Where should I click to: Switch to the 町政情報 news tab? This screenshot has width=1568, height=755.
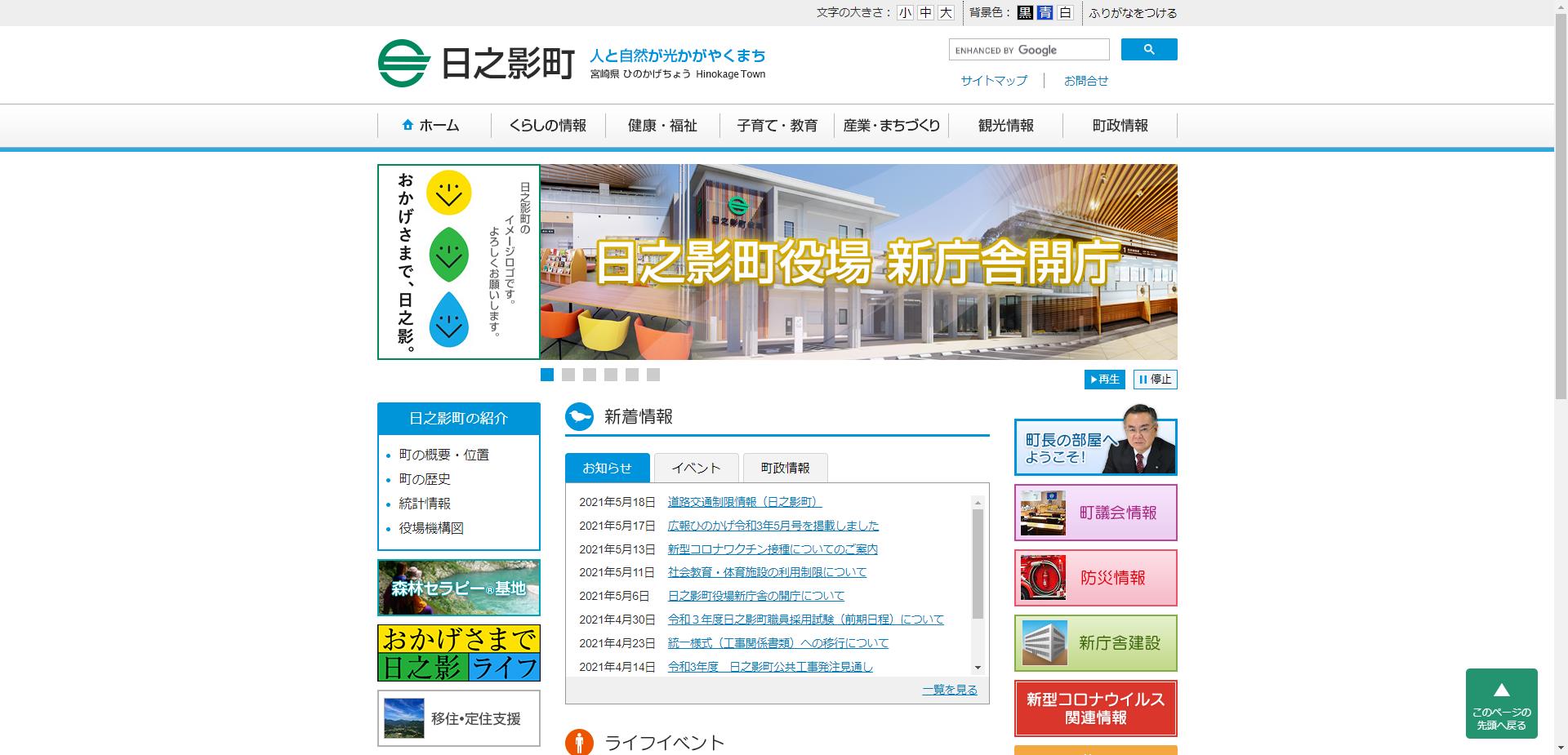coord(785,468)
